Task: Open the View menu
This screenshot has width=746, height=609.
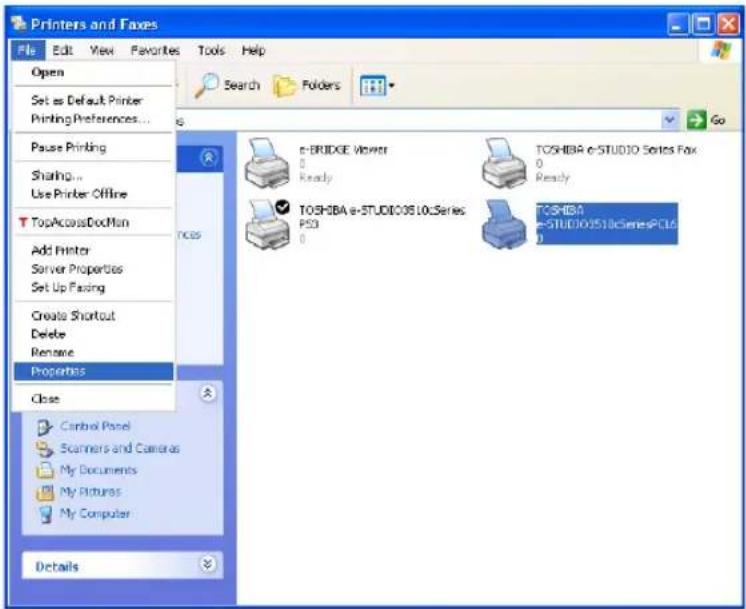Action: [x=102, y=50]
